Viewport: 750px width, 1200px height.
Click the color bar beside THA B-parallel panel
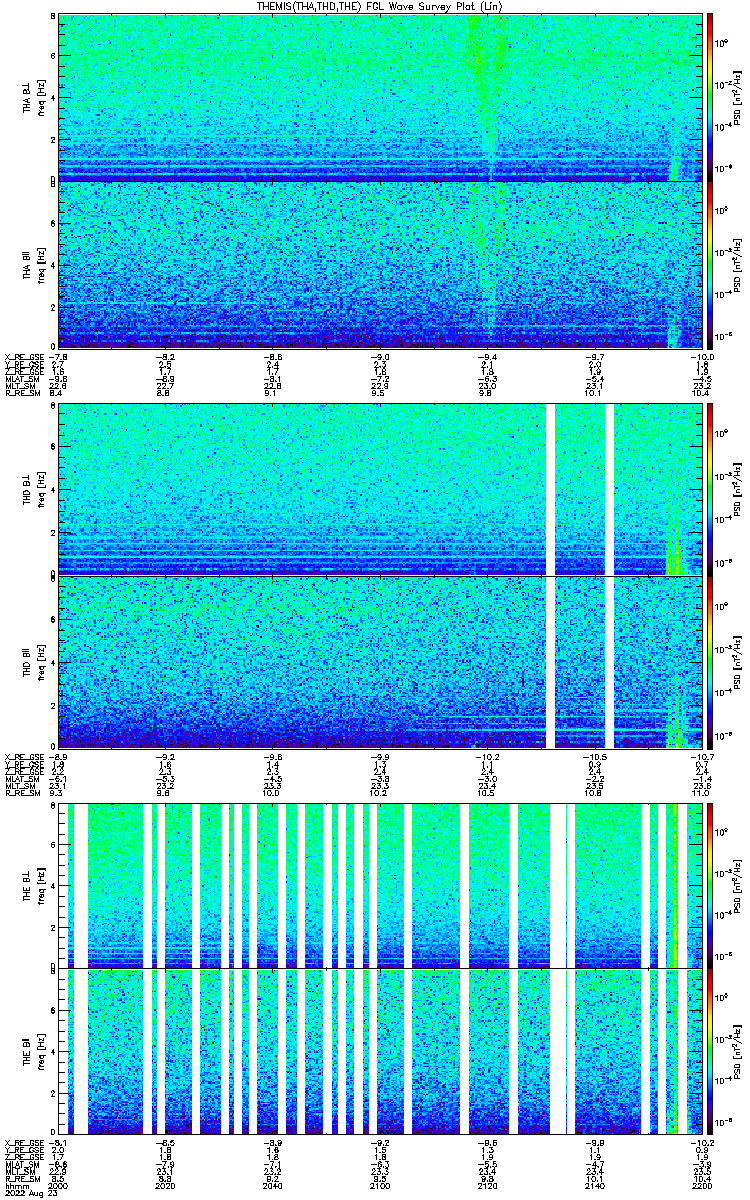click(710, 264)
